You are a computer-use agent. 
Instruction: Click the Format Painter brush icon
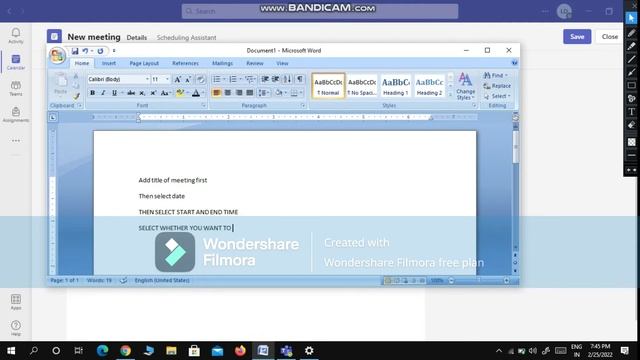click(76, 96)
